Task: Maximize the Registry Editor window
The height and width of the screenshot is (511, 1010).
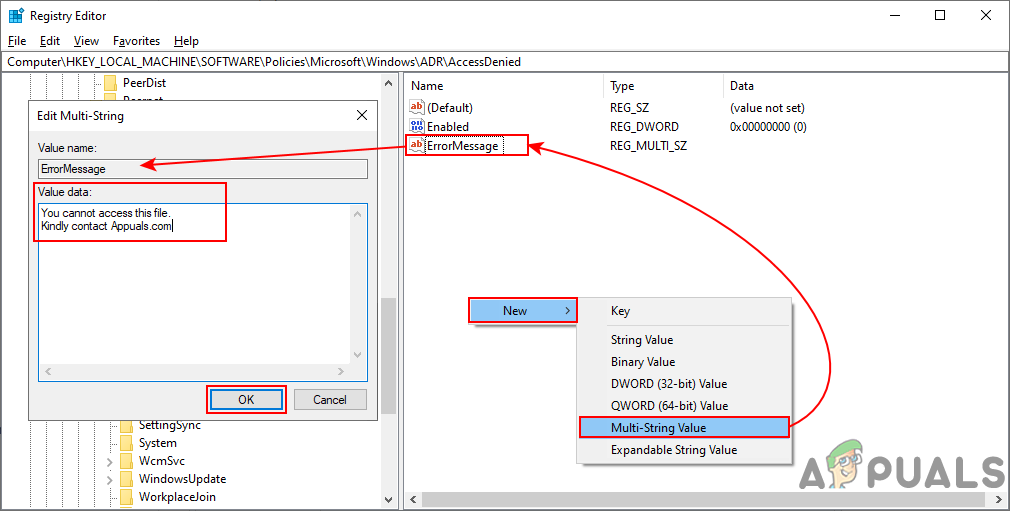Action: 940,15
